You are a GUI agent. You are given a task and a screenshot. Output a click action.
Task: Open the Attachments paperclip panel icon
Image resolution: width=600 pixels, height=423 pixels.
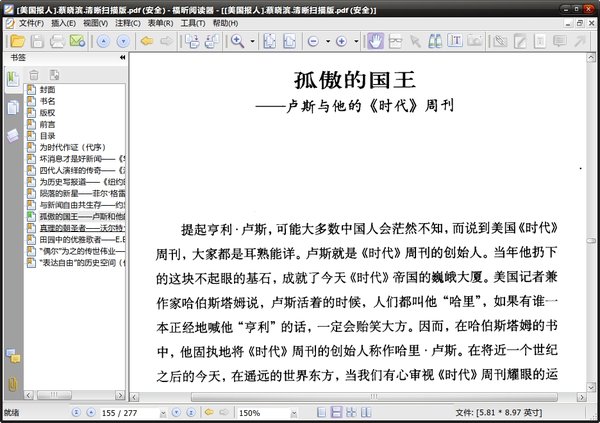[13, 384]
